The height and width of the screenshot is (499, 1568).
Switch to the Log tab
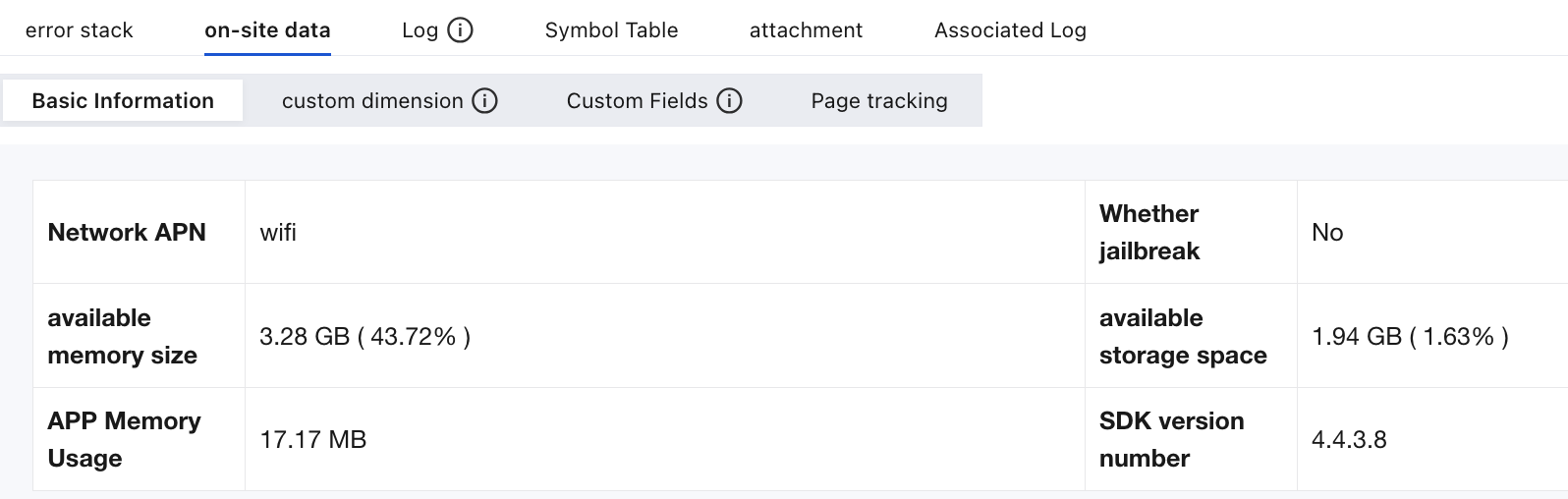420,30
